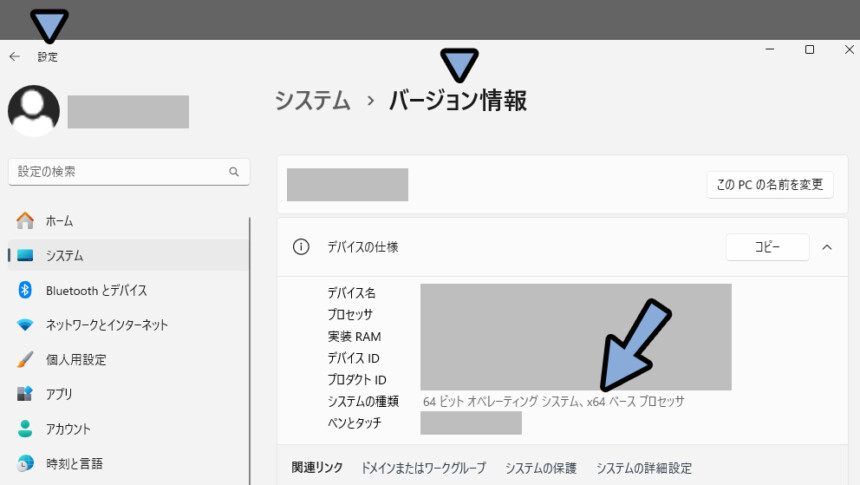Open Bluetooth とデバイス settings
This screenshot has width=860, height=485.
point(128,290)
